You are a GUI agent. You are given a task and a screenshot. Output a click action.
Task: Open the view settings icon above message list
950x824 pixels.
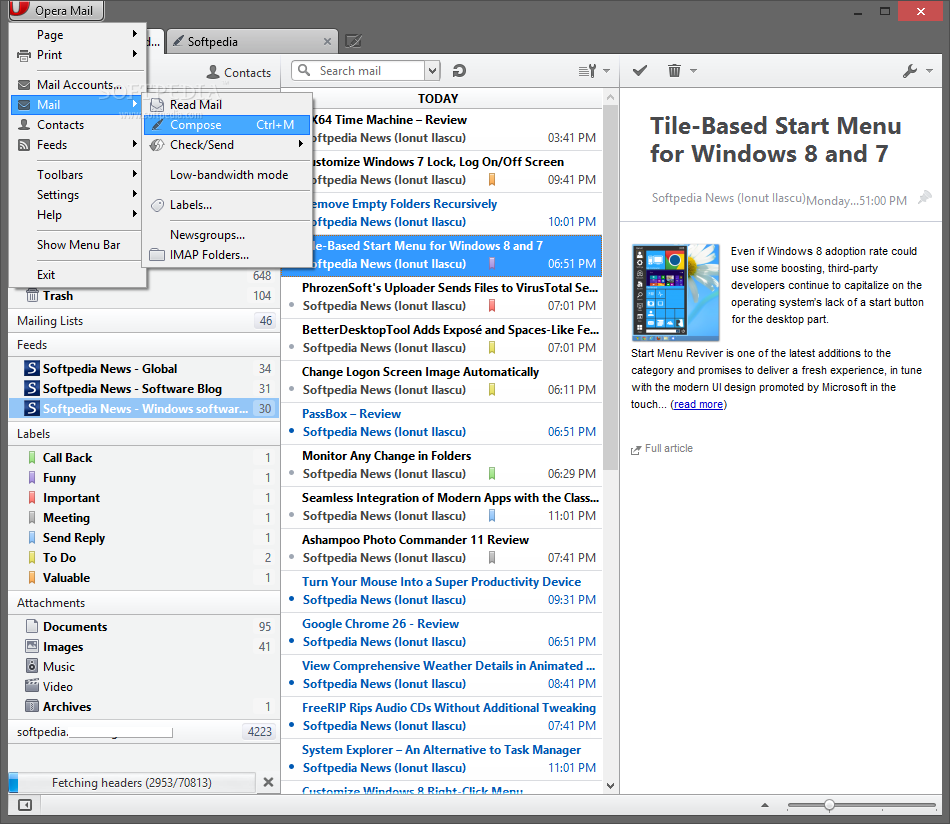click(587, 71)
